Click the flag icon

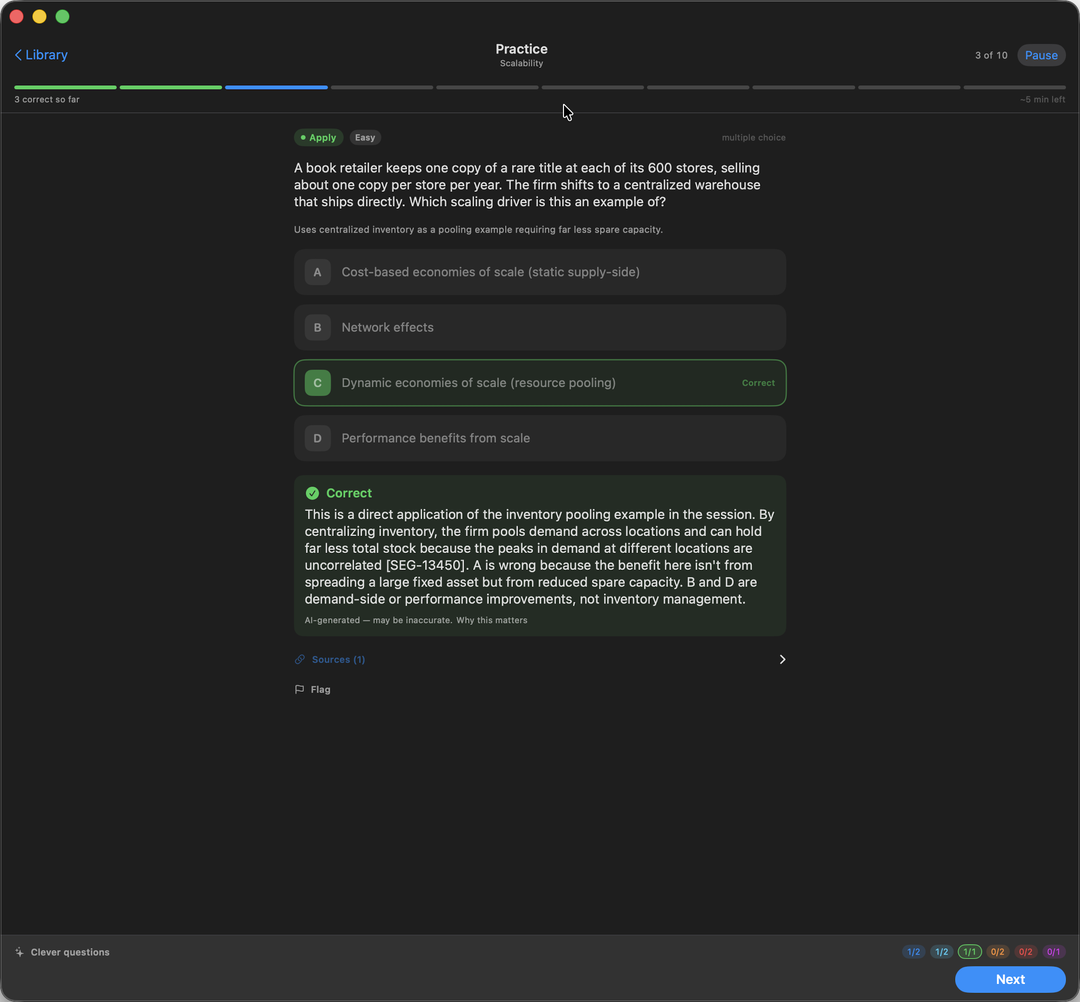pos(300,689)
